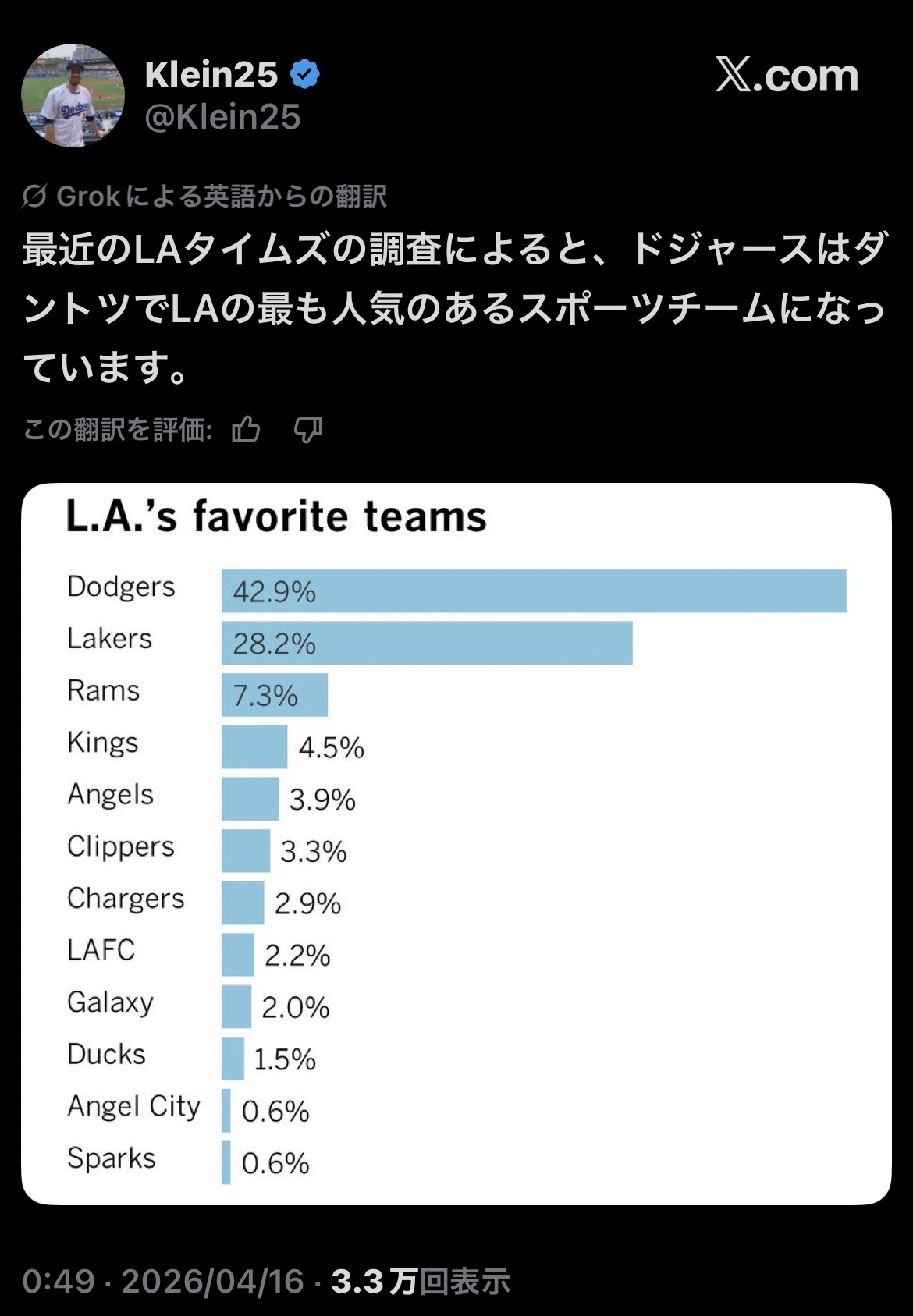
Task: Click the Angel City team label
Action: (133, 1106)
